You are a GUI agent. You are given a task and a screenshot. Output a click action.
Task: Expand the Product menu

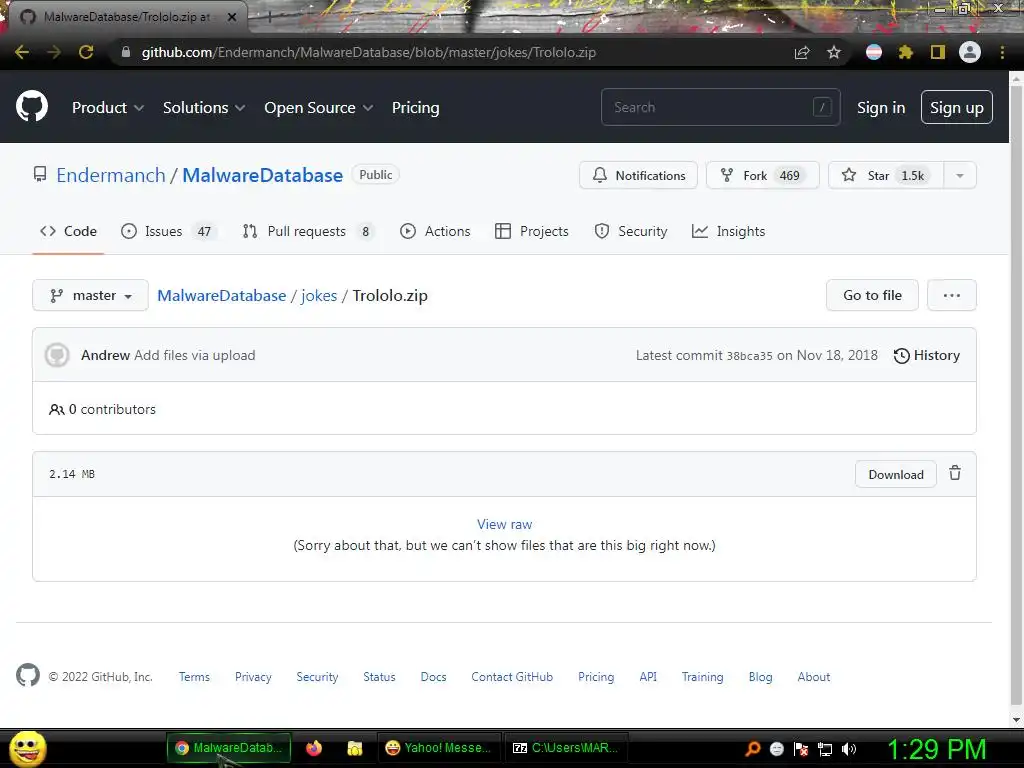coord(108,108)
